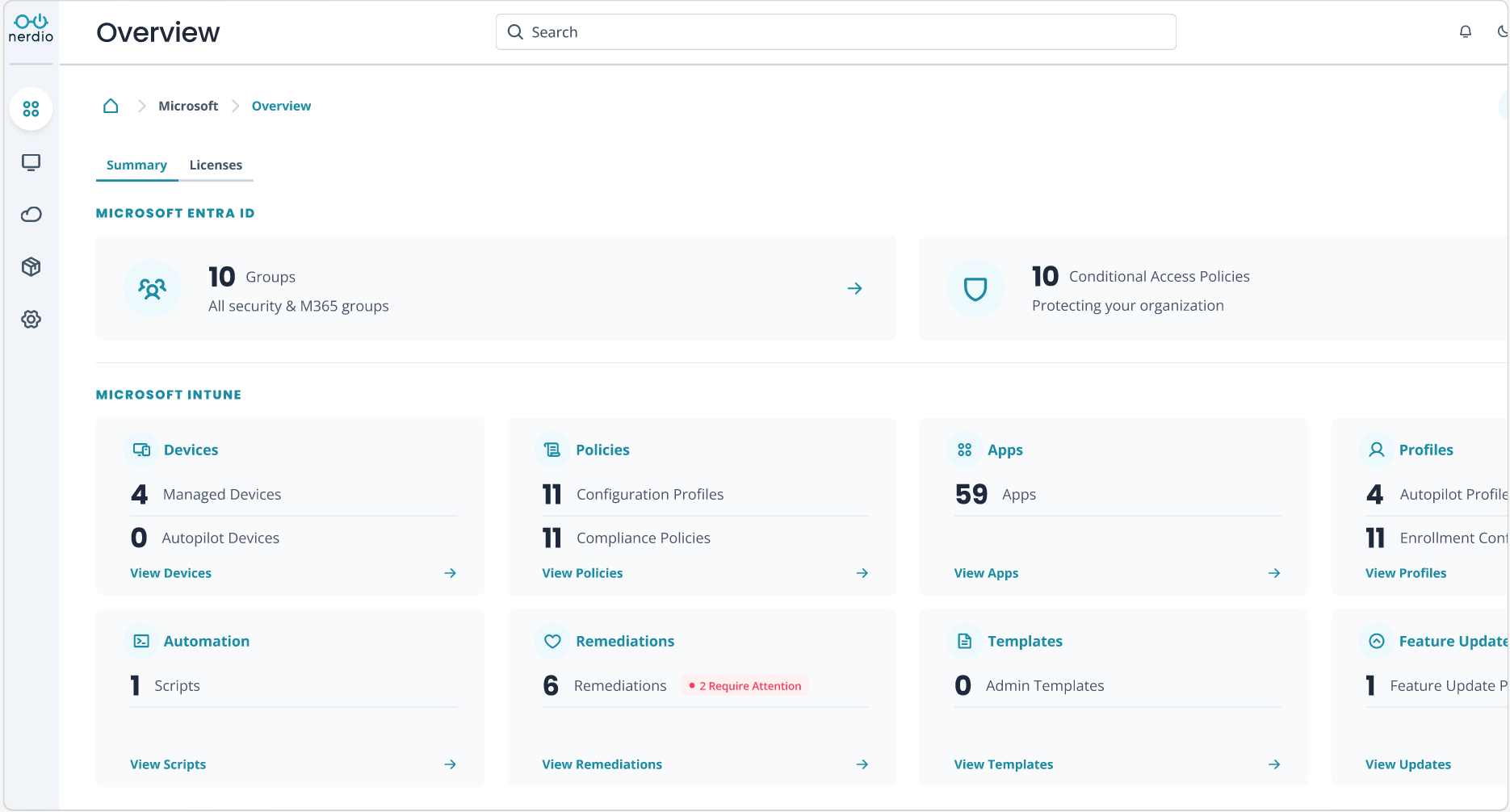Select the cloud icon in sidebar

(31, 215)
